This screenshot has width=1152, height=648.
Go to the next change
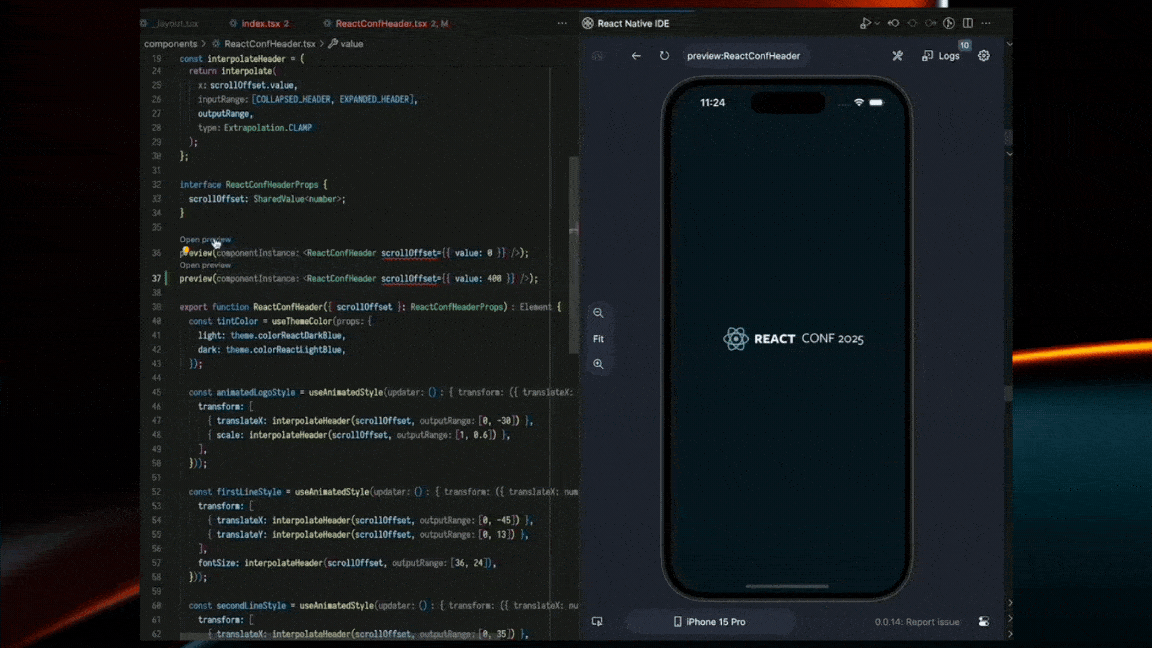pyautogui.click(x=931, y=24)
